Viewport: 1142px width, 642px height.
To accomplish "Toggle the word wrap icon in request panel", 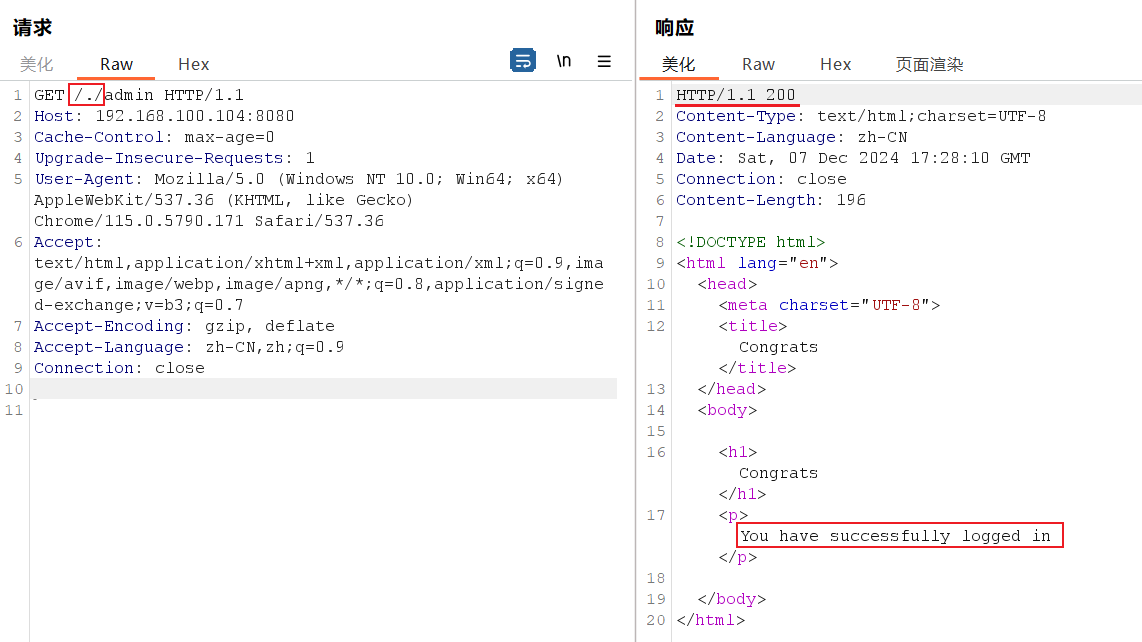I will click(x=522, y=61).
